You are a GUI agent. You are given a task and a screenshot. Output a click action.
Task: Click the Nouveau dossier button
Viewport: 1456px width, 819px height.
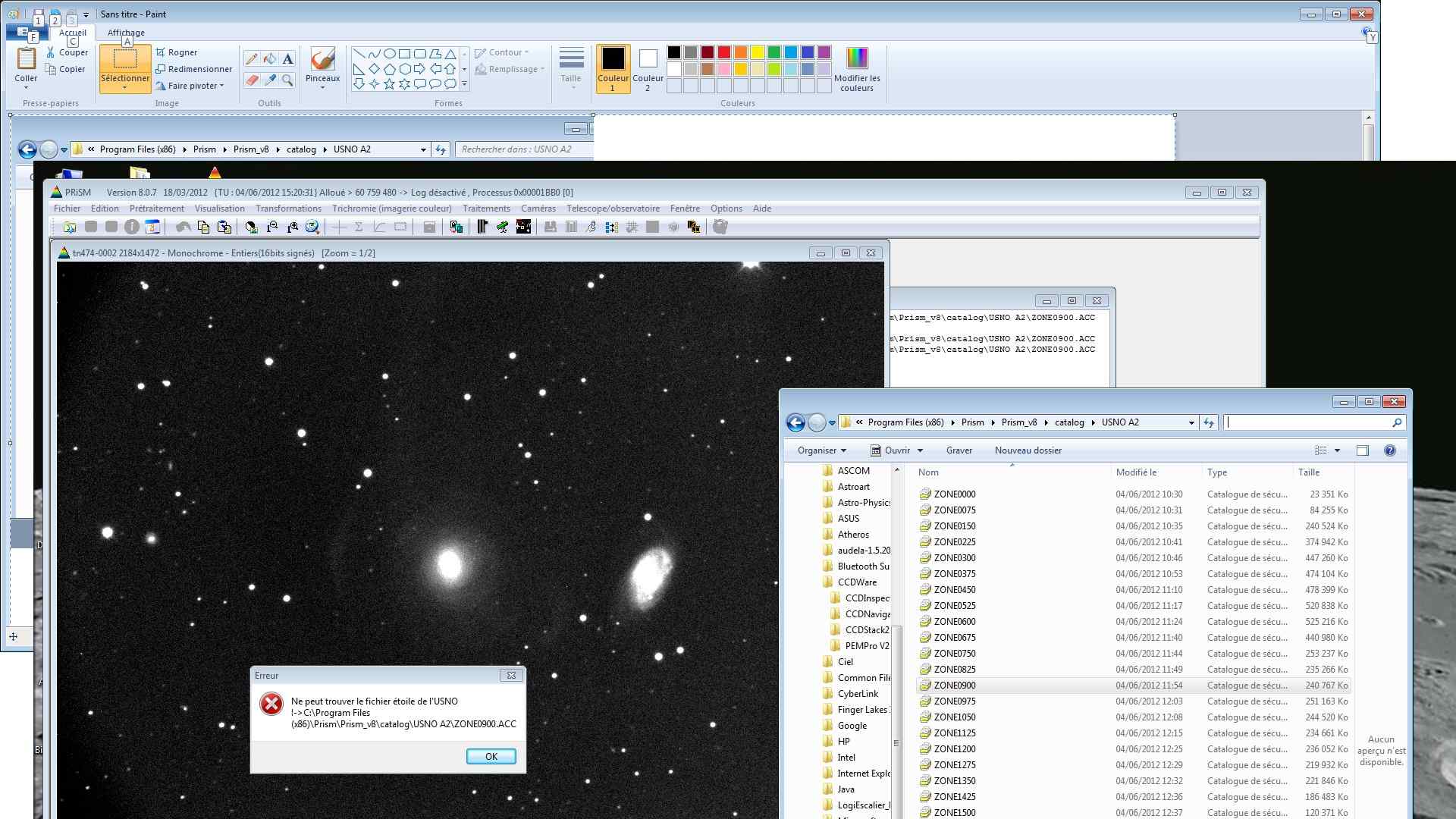[x=1028, y=450]
